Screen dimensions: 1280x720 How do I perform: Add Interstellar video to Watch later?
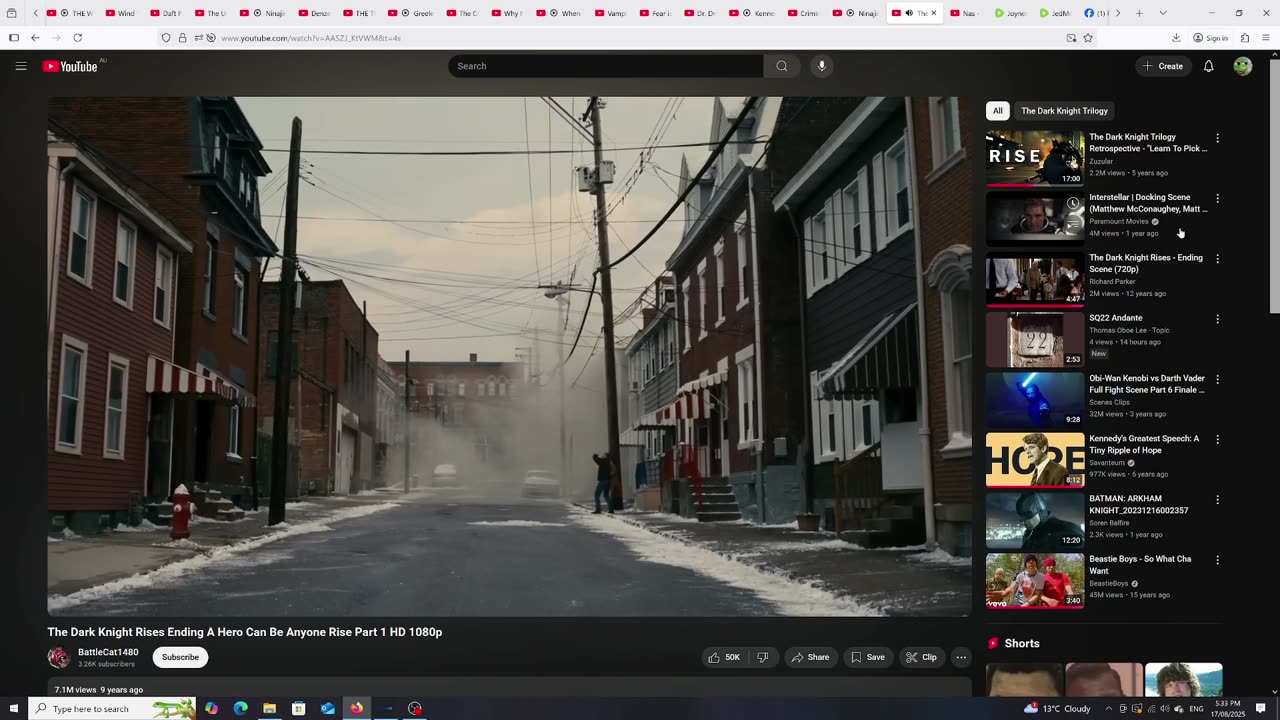pos(1073,203)
